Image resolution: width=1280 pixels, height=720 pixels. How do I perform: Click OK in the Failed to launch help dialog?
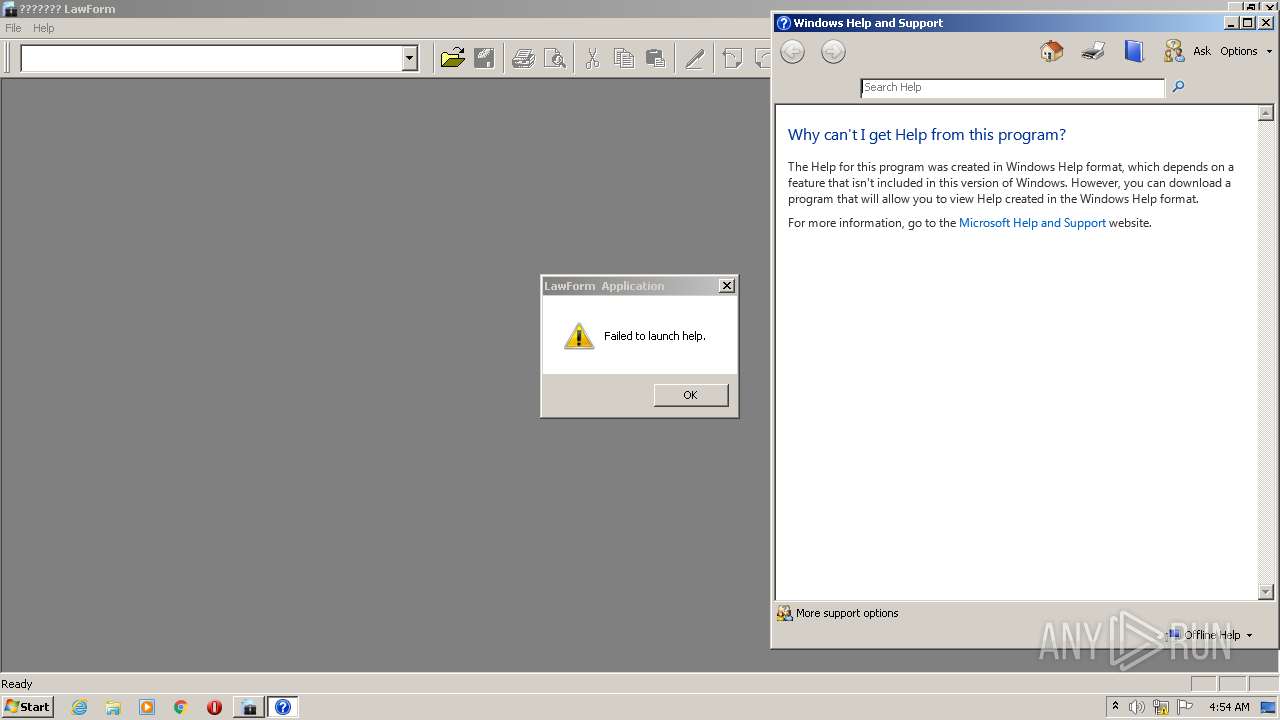click(x=691, y=395)
